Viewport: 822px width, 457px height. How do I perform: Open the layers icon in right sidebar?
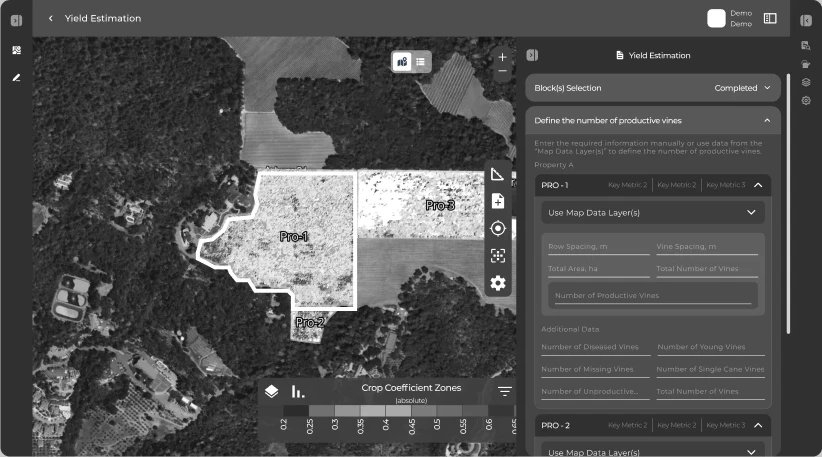[x=806, y=82]
